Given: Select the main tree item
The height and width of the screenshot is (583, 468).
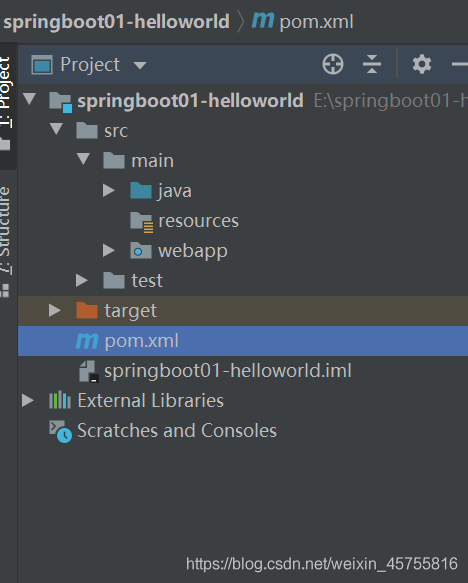Looking at the screenshot, I should pos(153,161).
